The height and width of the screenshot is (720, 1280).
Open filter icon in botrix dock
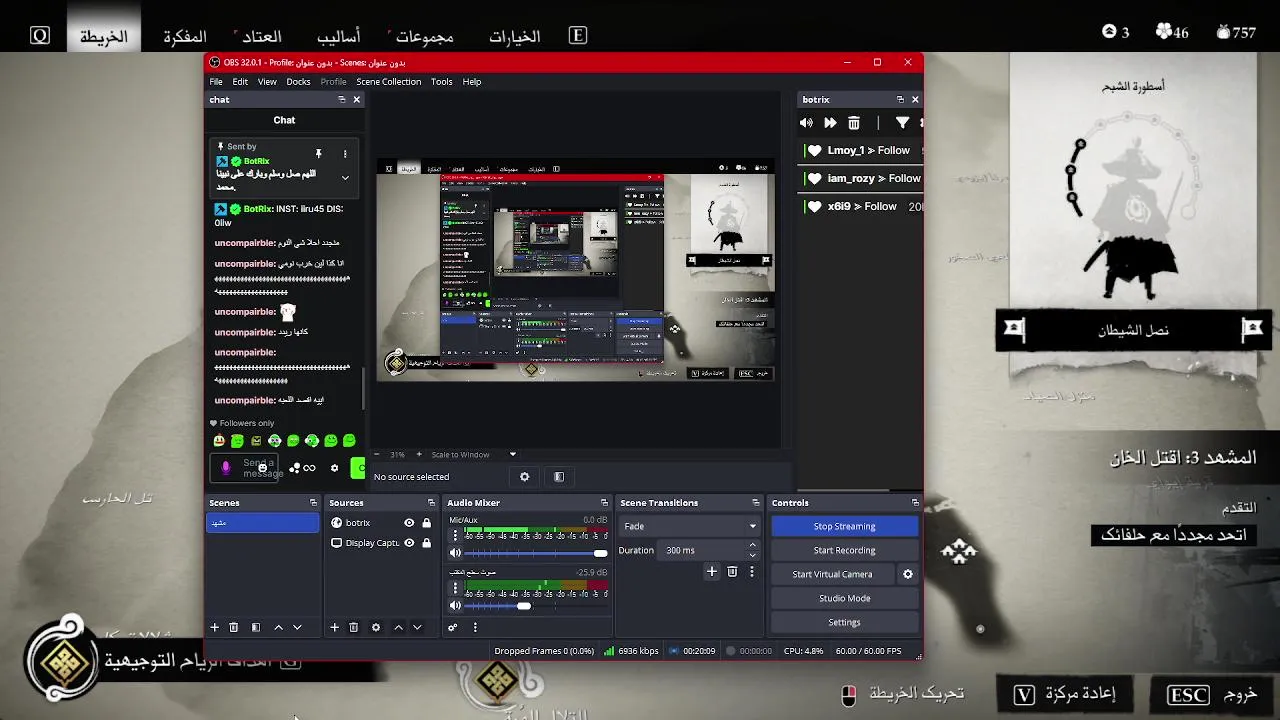click(x=902, y=123)
